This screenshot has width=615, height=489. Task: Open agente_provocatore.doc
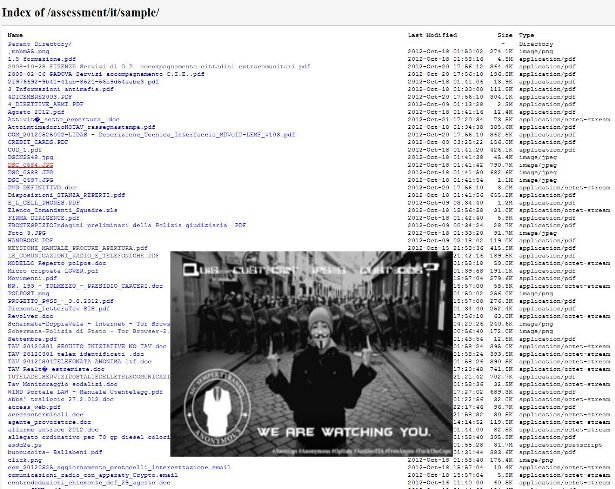pyautogui.click(x=49, y=422)
